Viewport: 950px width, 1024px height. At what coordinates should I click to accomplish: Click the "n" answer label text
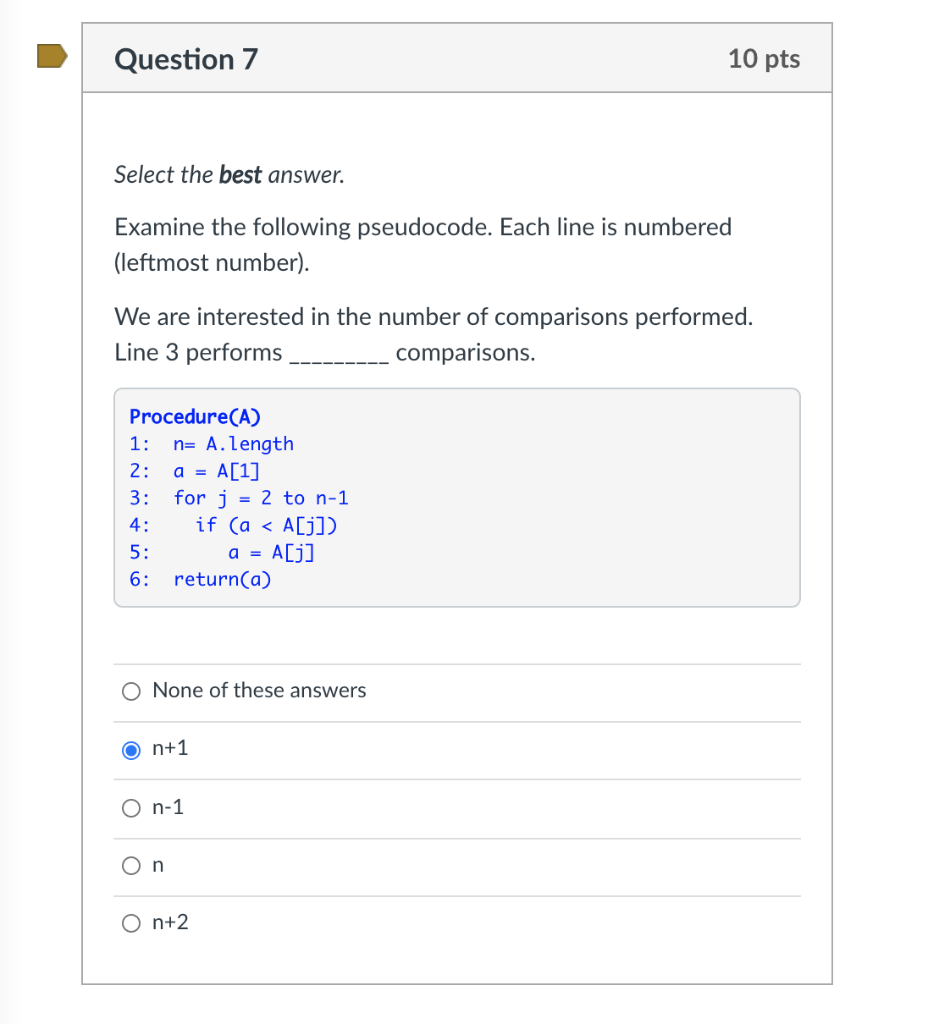tap(159, 865)
